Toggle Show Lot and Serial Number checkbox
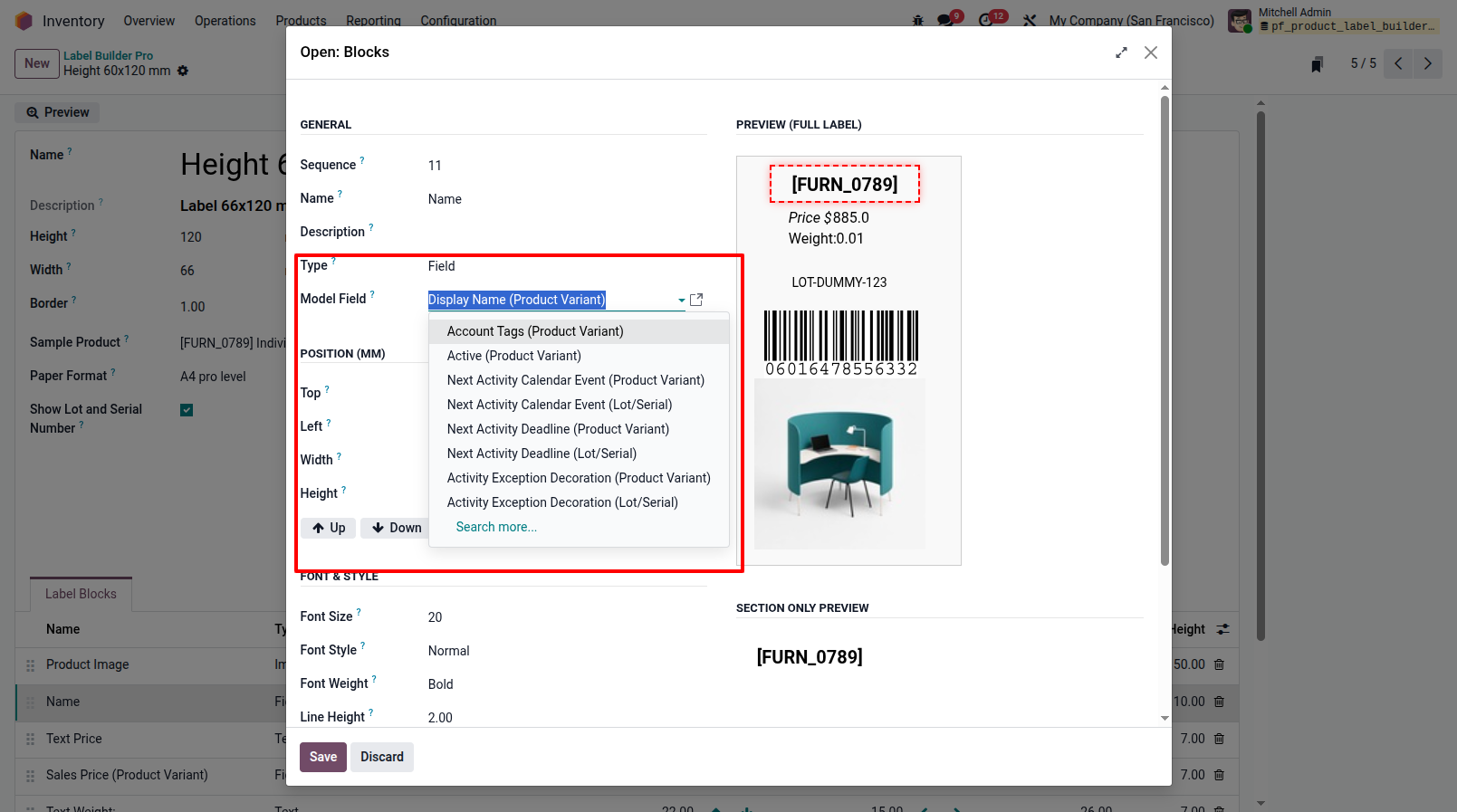This screenshot has height=812, width=1457. point(187,410)
